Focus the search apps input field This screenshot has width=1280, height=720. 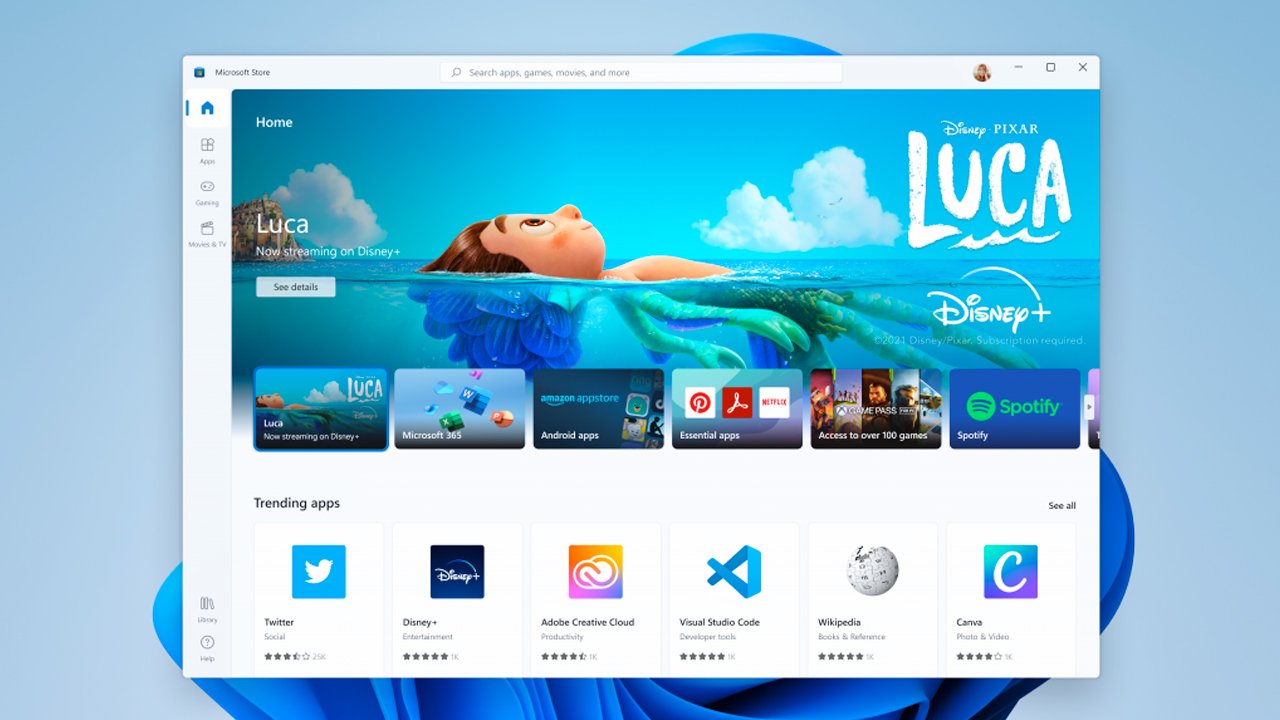(x=641, y=72)
